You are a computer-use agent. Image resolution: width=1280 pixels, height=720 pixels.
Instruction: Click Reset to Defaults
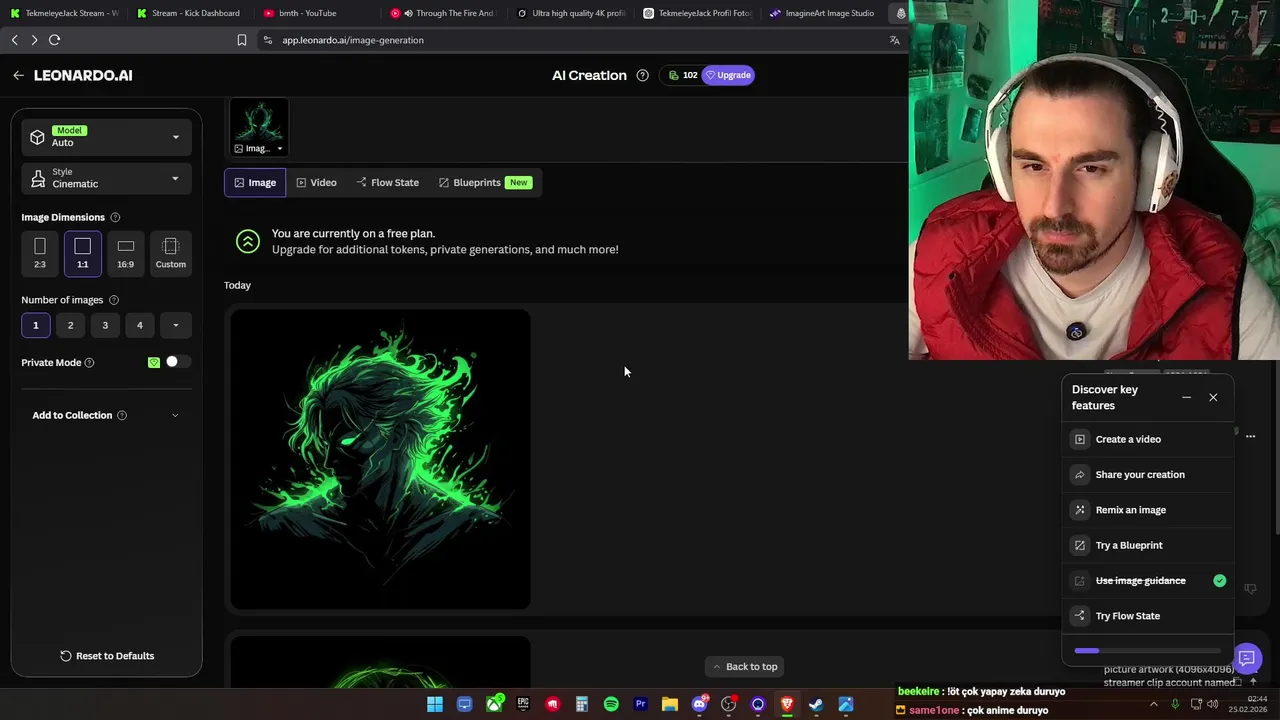[107, 656]
